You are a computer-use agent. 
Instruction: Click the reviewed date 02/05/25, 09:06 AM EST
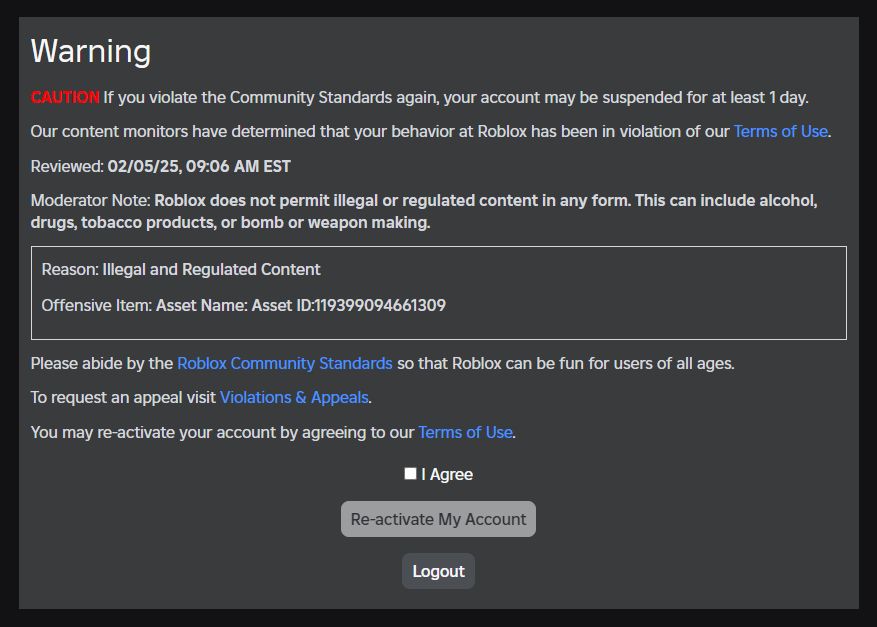199,166
